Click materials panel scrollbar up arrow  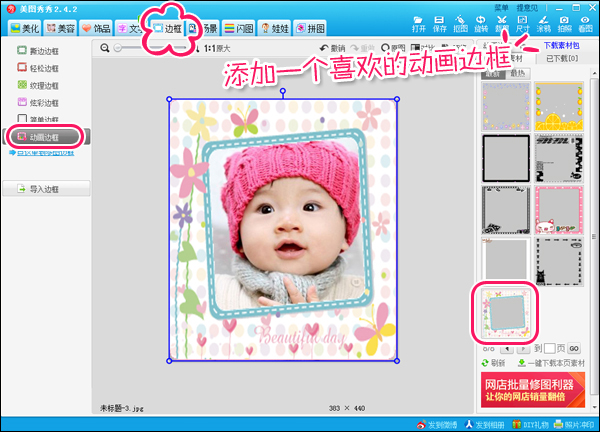(x=594, y=72)
